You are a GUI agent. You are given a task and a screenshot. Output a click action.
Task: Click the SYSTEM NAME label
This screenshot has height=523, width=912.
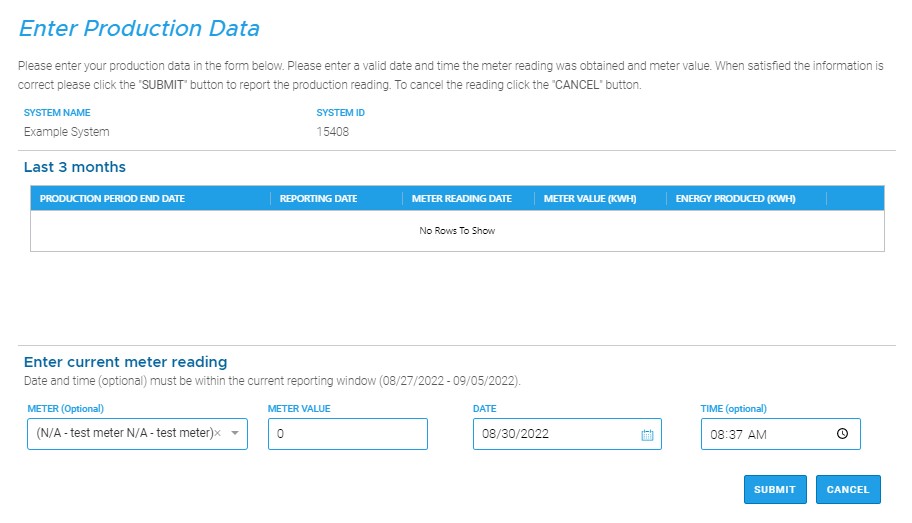[57, 113]
